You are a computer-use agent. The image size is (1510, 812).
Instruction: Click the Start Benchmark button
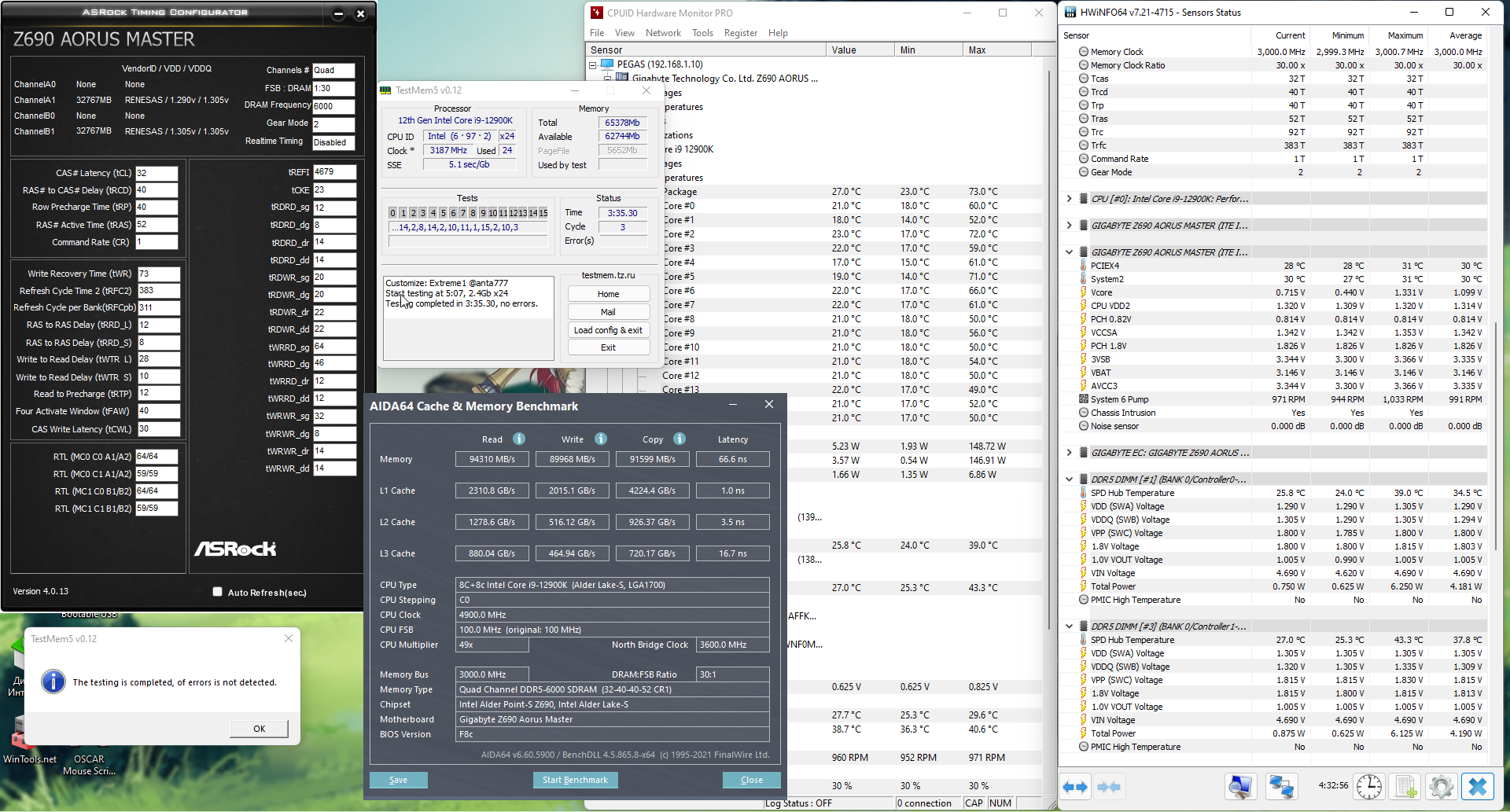[575, 780]
